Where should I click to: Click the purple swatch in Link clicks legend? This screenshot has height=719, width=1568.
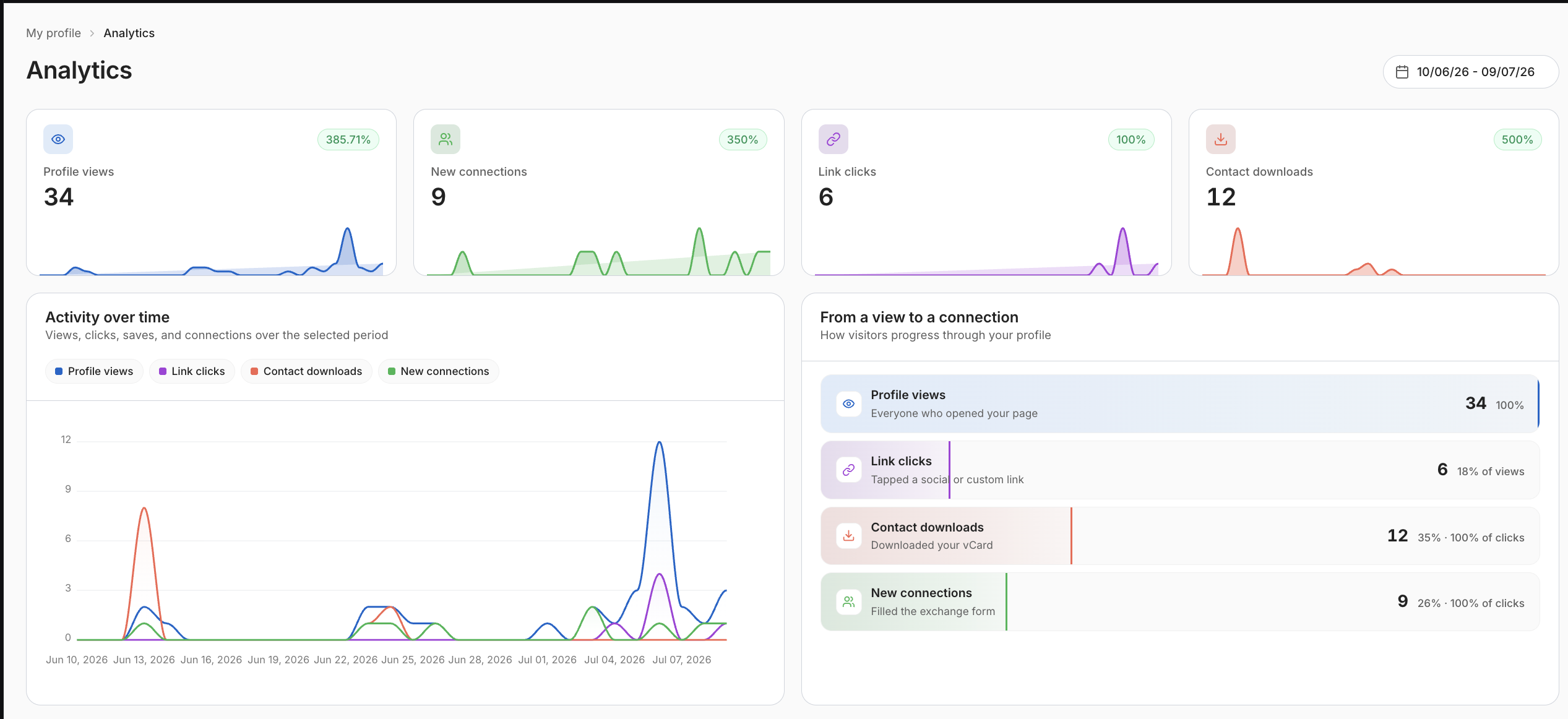tap(163, 371)
